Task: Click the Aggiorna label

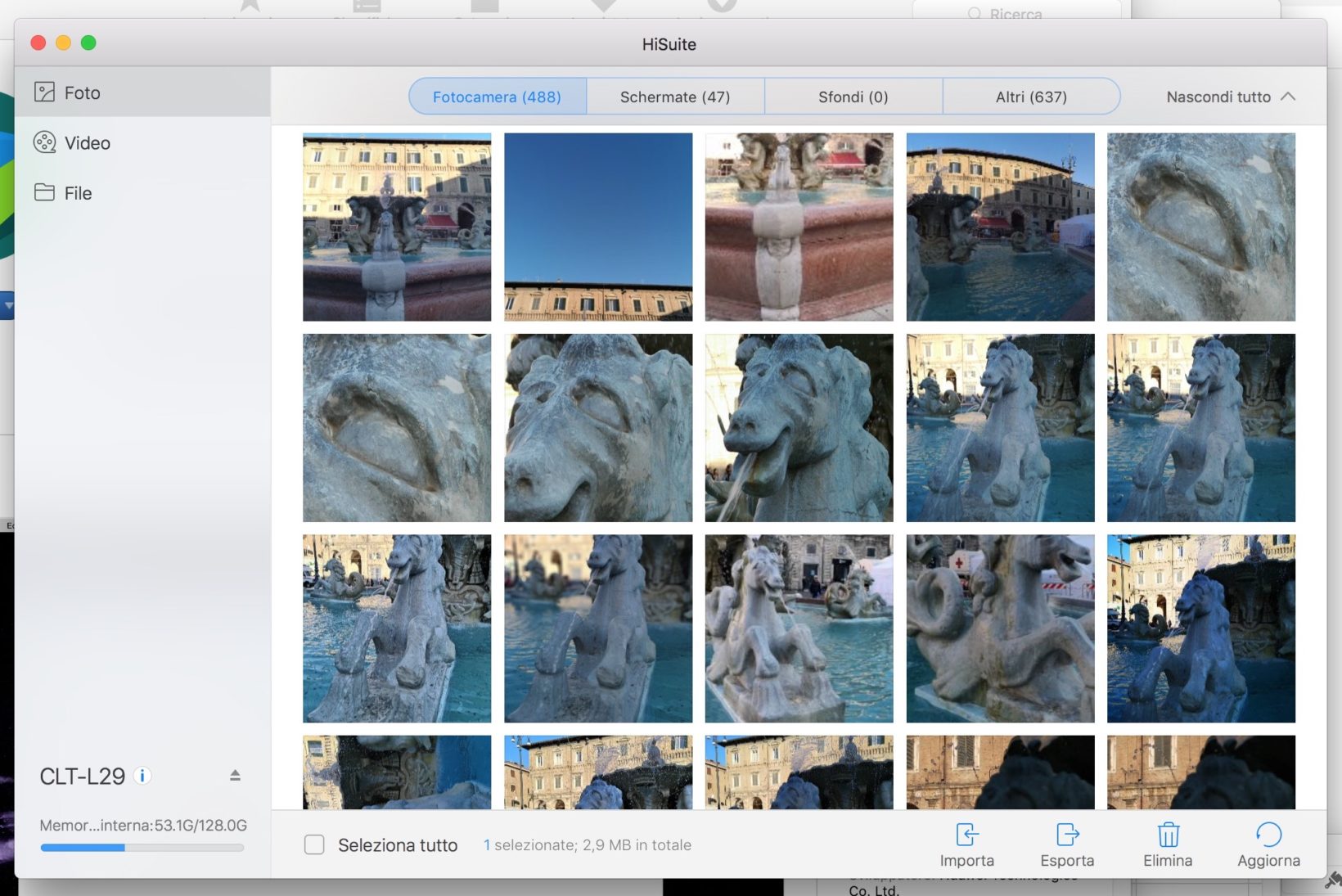Action: (1268, 861)
